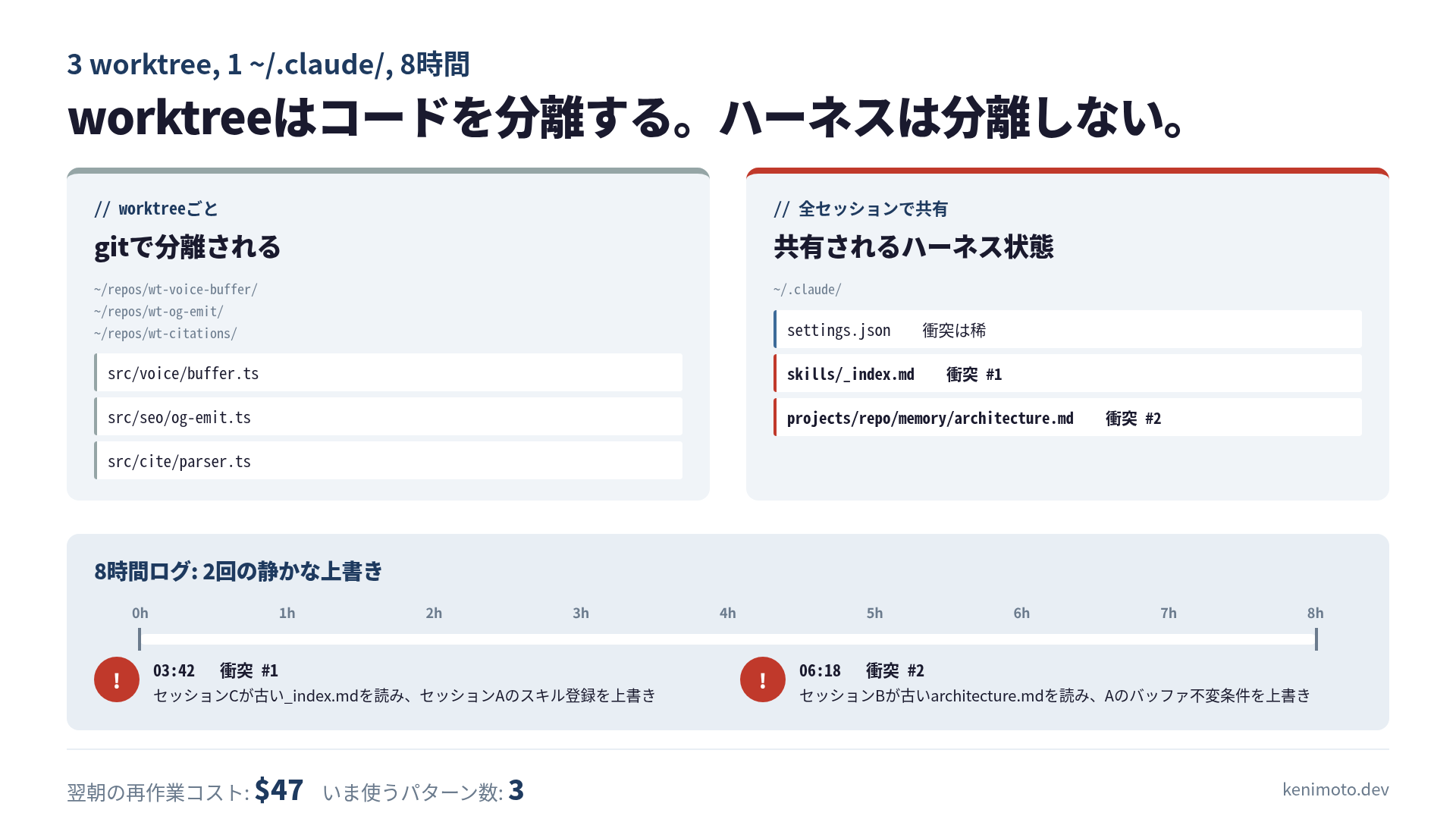
Task: Click the 3 worktree subtitle line
Action: [268, 64]
